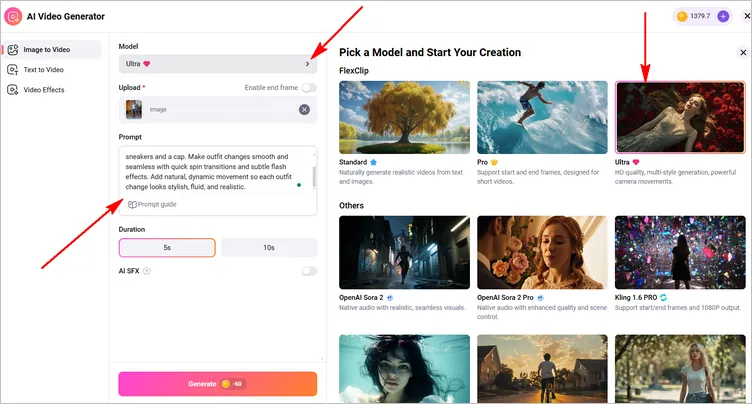Click the OpenAI Sora 2 label
Viewport: 752px width, 404px height.
361,297
